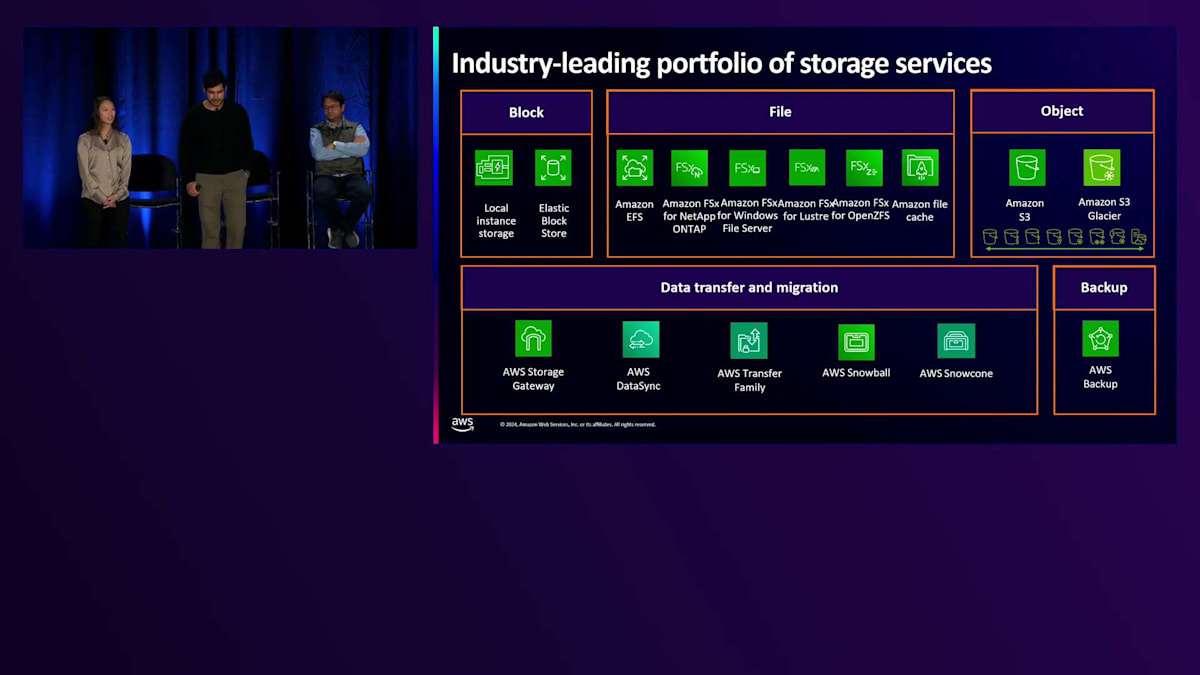Click the Data transfer and migration header
Viewport: 1200px width, 675px height.
coord(749,287)
